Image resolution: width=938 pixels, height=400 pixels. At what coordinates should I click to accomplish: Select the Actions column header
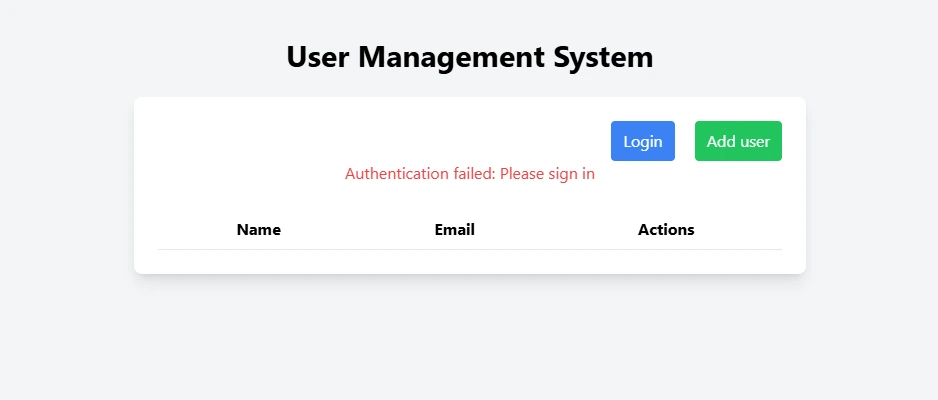[x=666, y=230]
